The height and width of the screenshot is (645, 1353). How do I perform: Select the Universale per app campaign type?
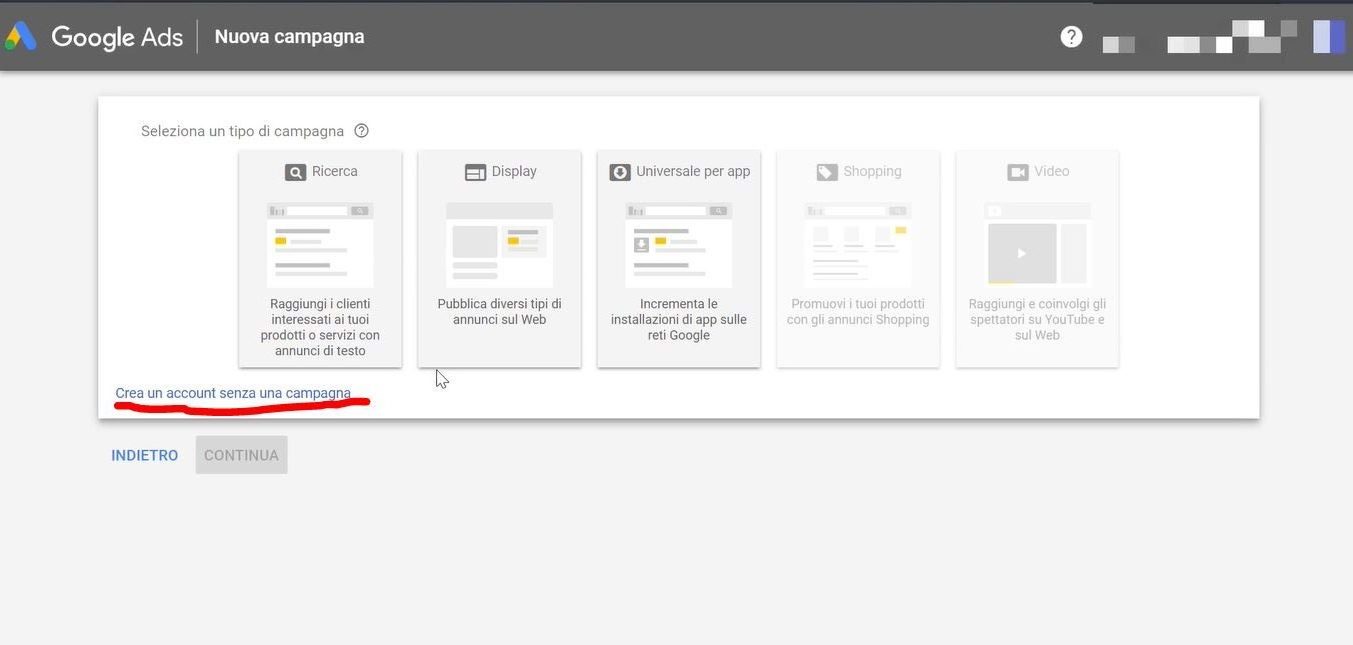678,258
